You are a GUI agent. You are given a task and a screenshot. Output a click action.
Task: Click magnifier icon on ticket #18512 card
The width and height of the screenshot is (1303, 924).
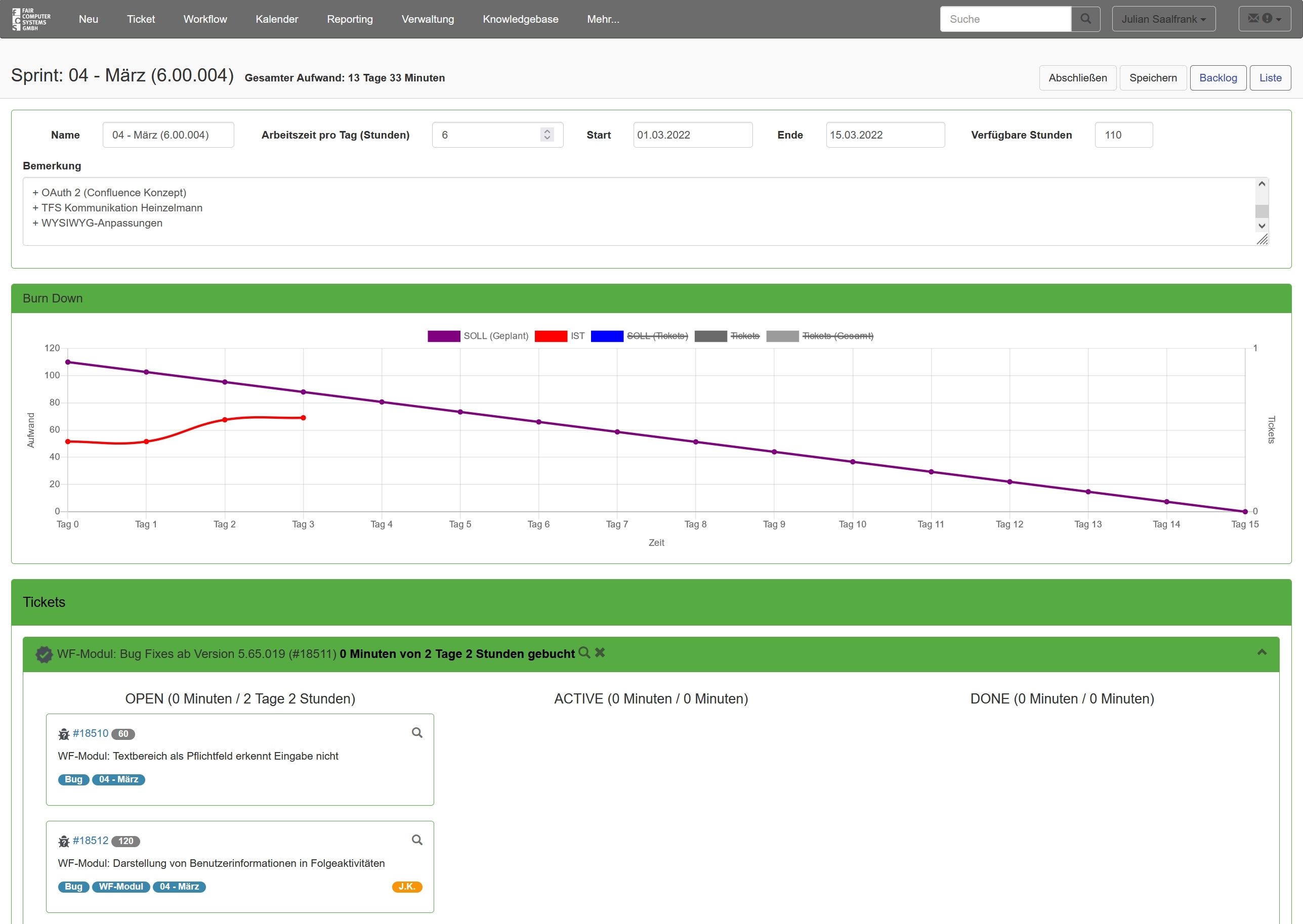pyautogui.click(x=416, y=840)
